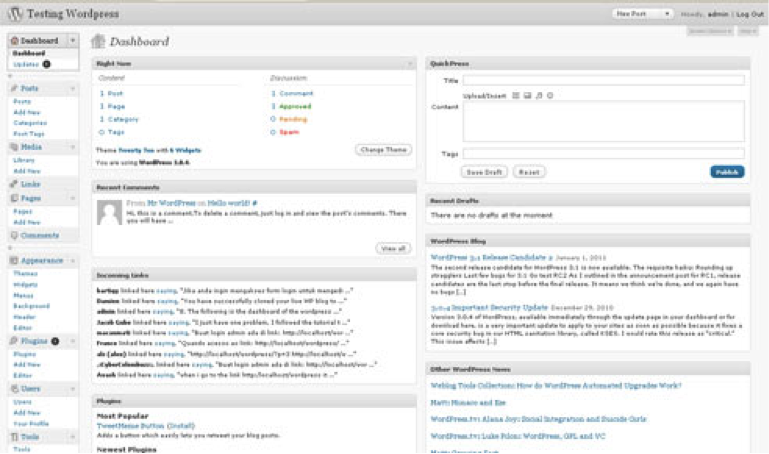Open Library under Media menu
The width and height of the screenshot is (769, 454).
pos(24,160)
